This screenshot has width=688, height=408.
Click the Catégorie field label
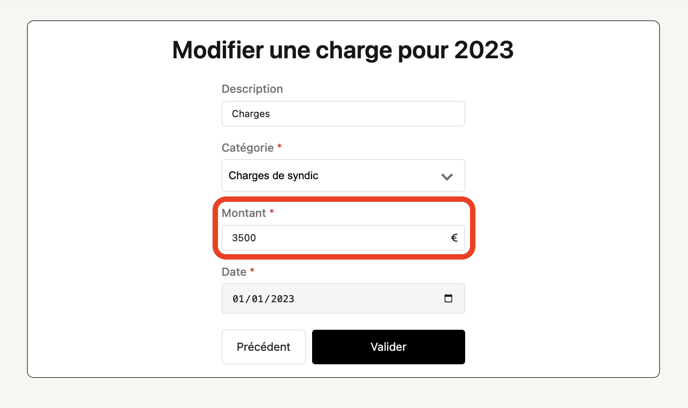click(x=247, y=148)
